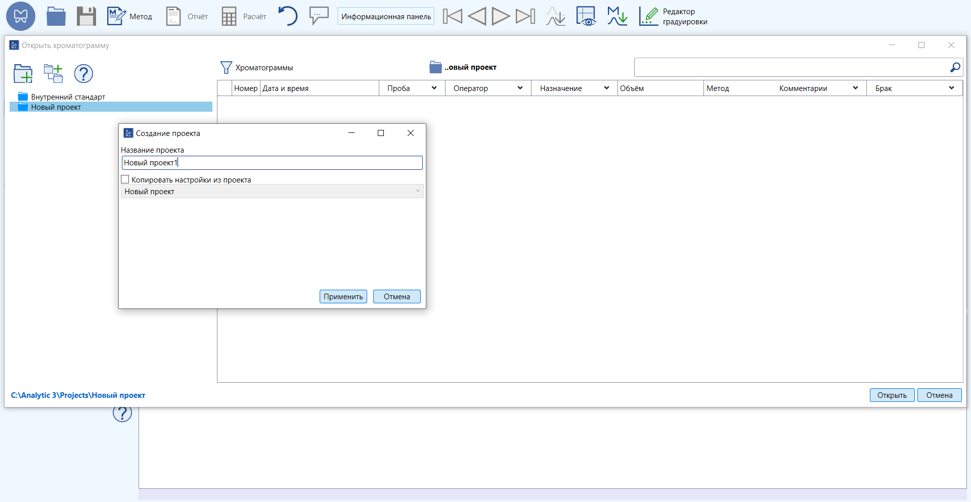
Task: Select Внутренний стандарт project in tree
Action: (67, 97)
